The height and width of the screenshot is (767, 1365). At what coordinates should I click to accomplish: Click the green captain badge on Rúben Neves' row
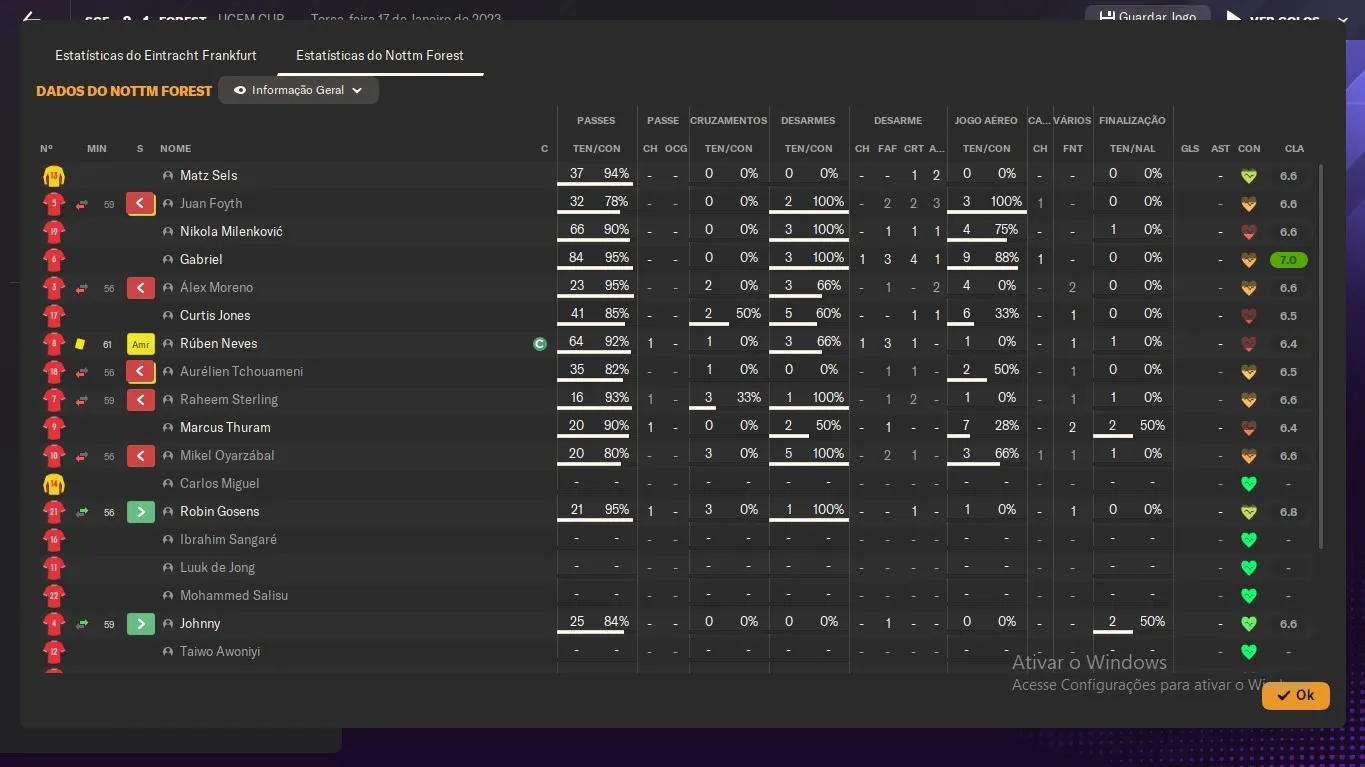[540, 344]
